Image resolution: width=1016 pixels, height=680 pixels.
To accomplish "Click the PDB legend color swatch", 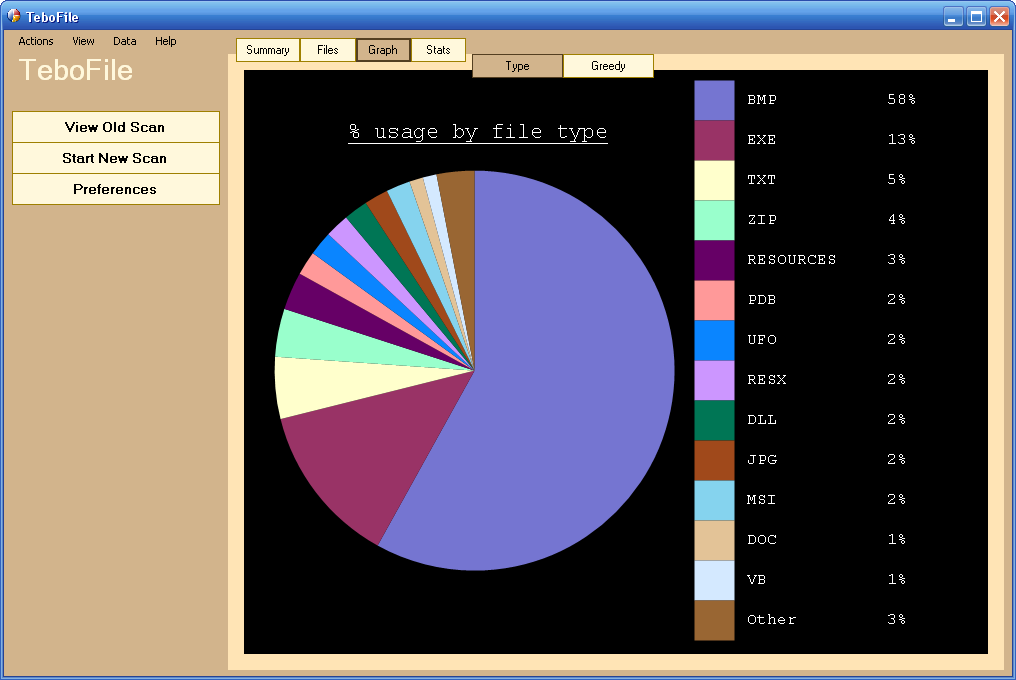I will click(x=714, y=300).
